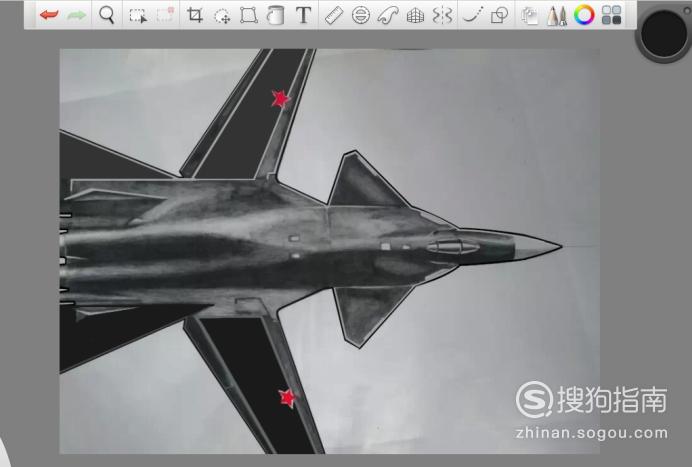Enable the Ellipse guide tool
The width and height of the screenshot is (692, 467).
(361, 15)
